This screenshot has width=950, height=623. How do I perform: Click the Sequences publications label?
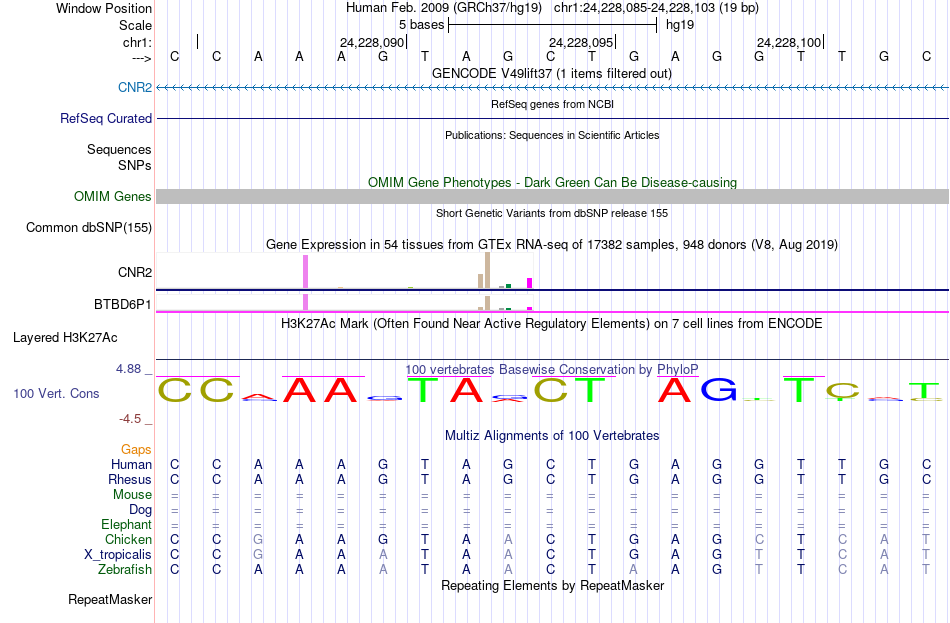[119, 149]
